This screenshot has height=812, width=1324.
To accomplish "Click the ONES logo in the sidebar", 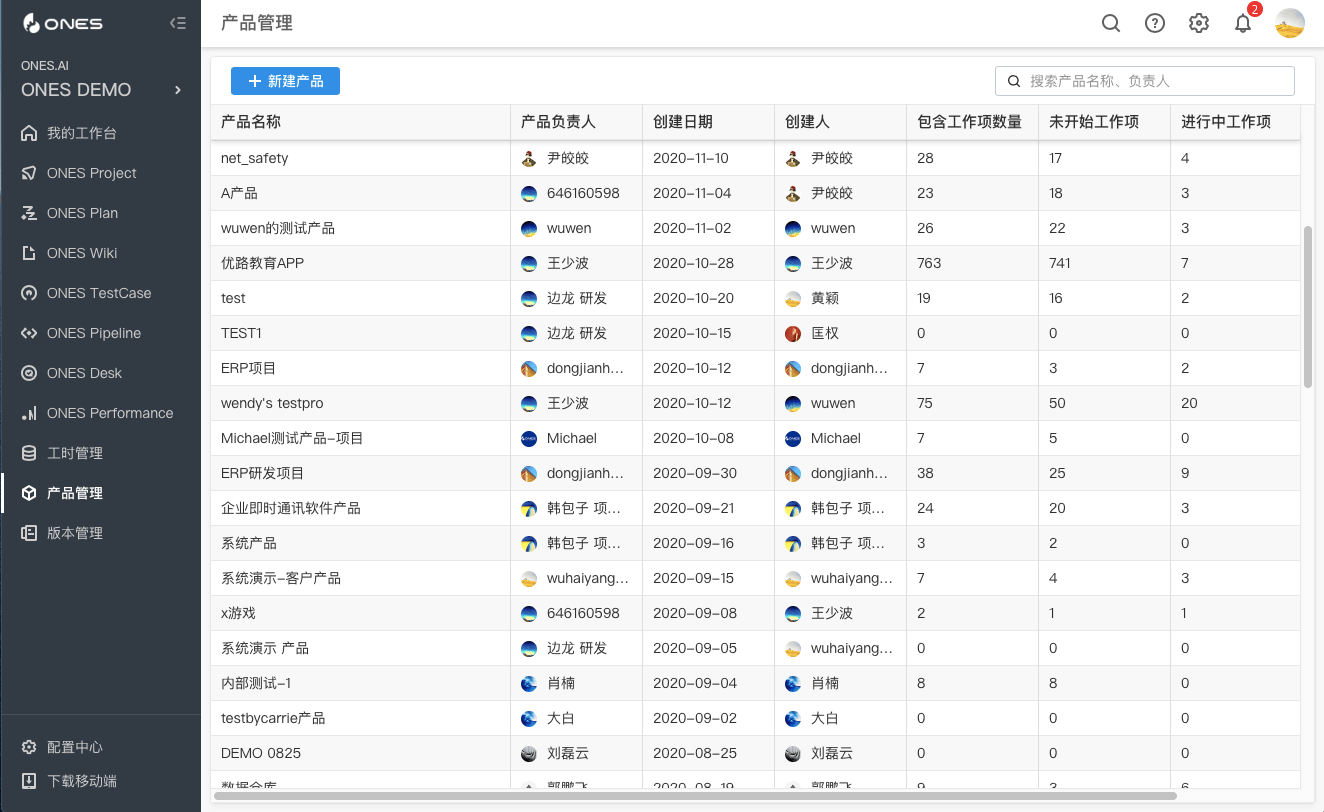I will pyautogui.click(x=62, y=23).
